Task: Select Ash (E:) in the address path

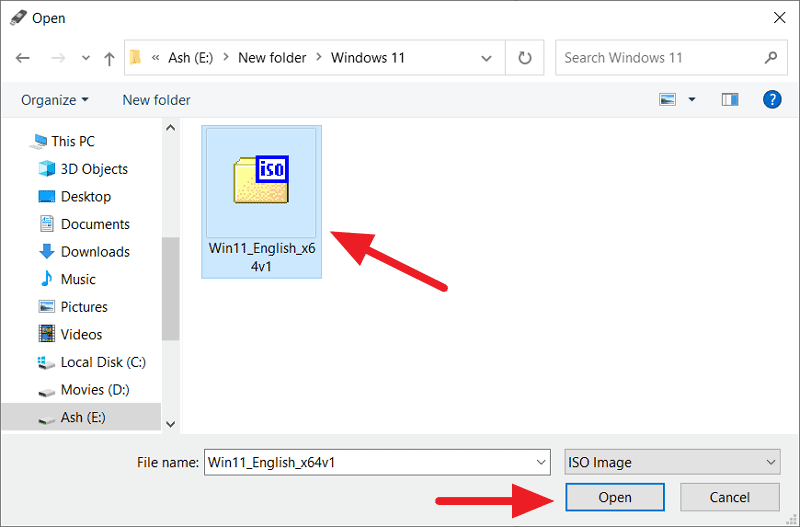Action: point(191,58)
